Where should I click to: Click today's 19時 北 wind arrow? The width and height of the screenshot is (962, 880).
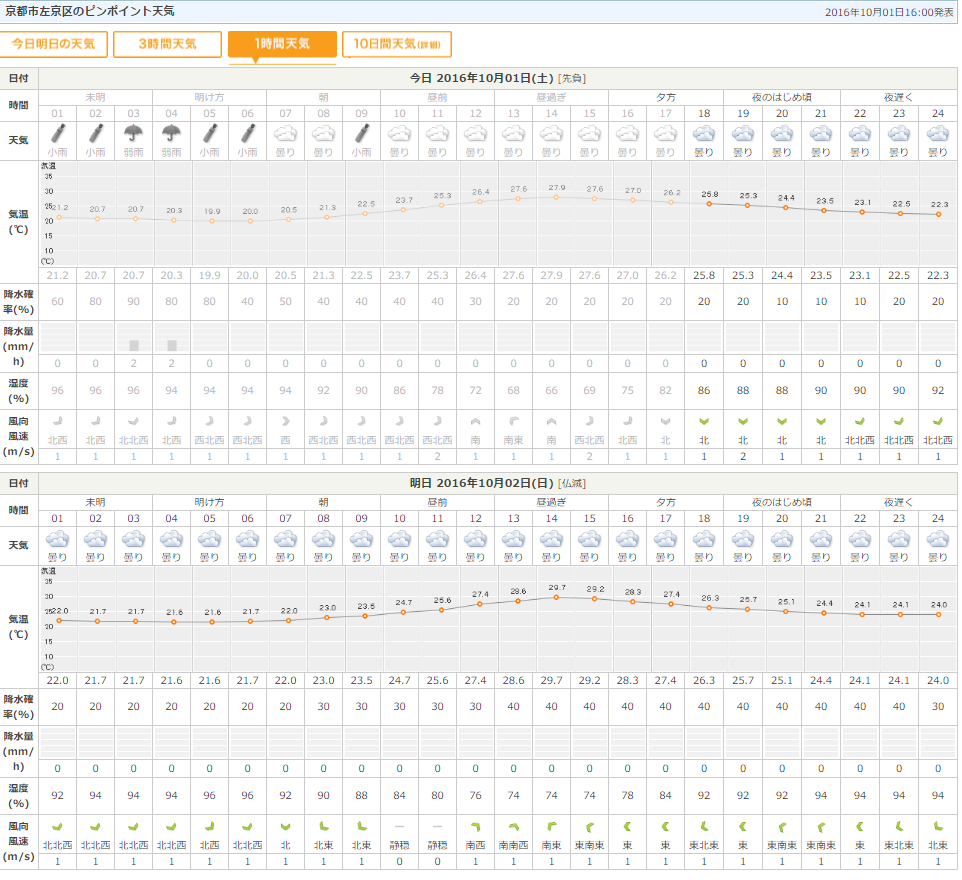point(743,422)
